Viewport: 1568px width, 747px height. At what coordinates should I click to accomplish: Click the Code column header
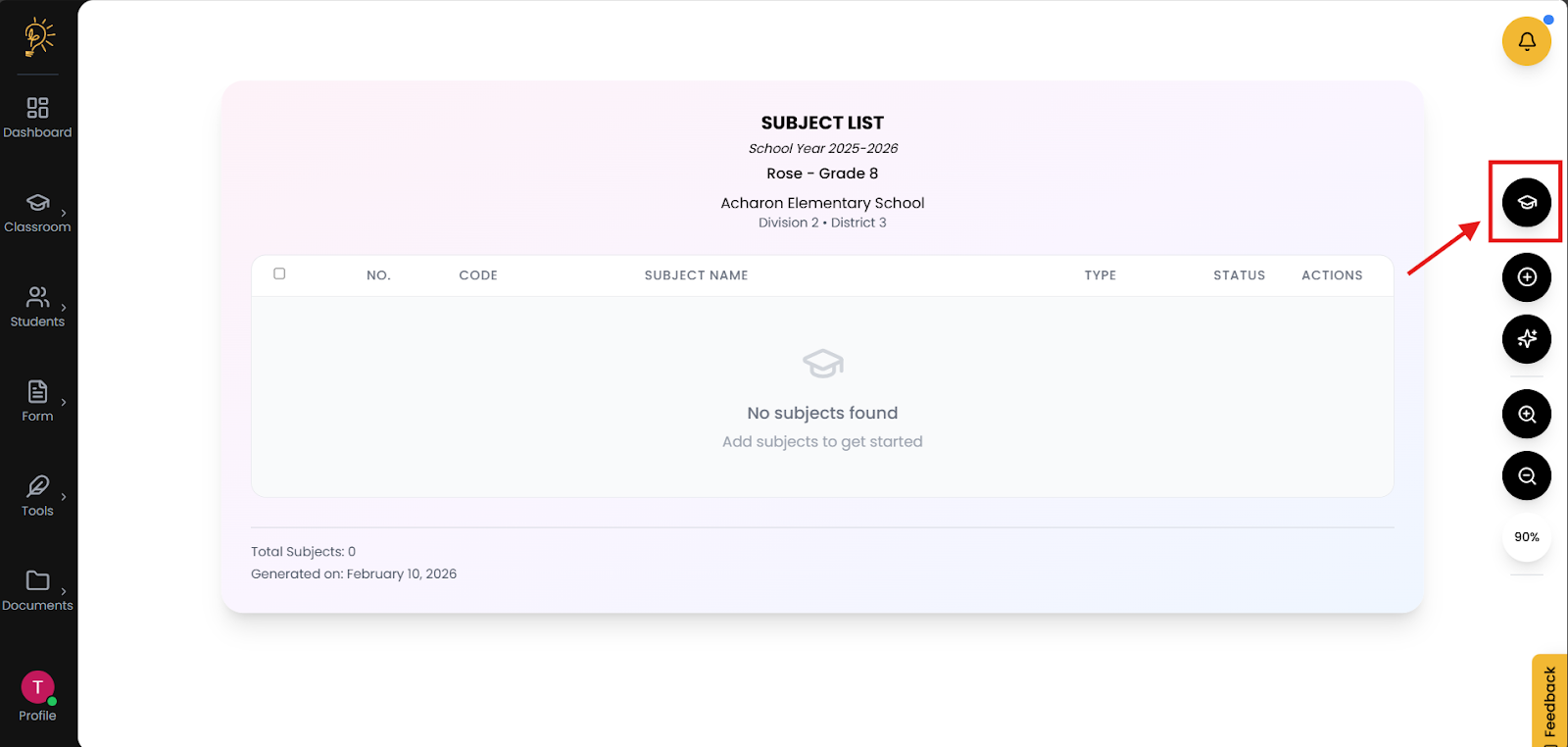click(x=478, y=275)
